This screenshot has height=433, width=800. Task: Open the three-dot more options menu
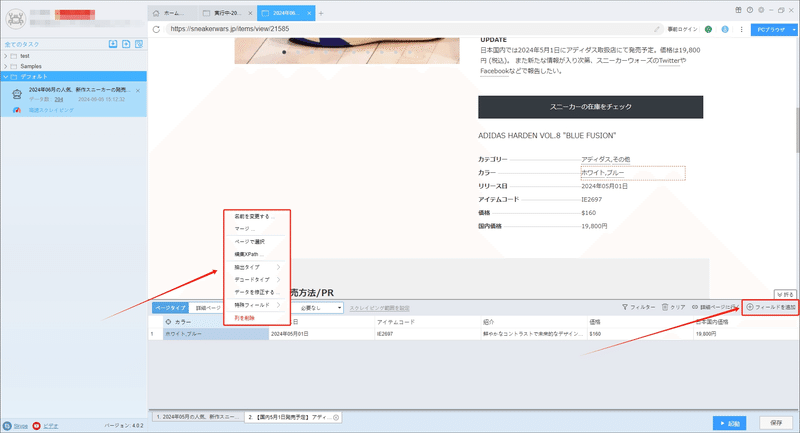[741, 29]
